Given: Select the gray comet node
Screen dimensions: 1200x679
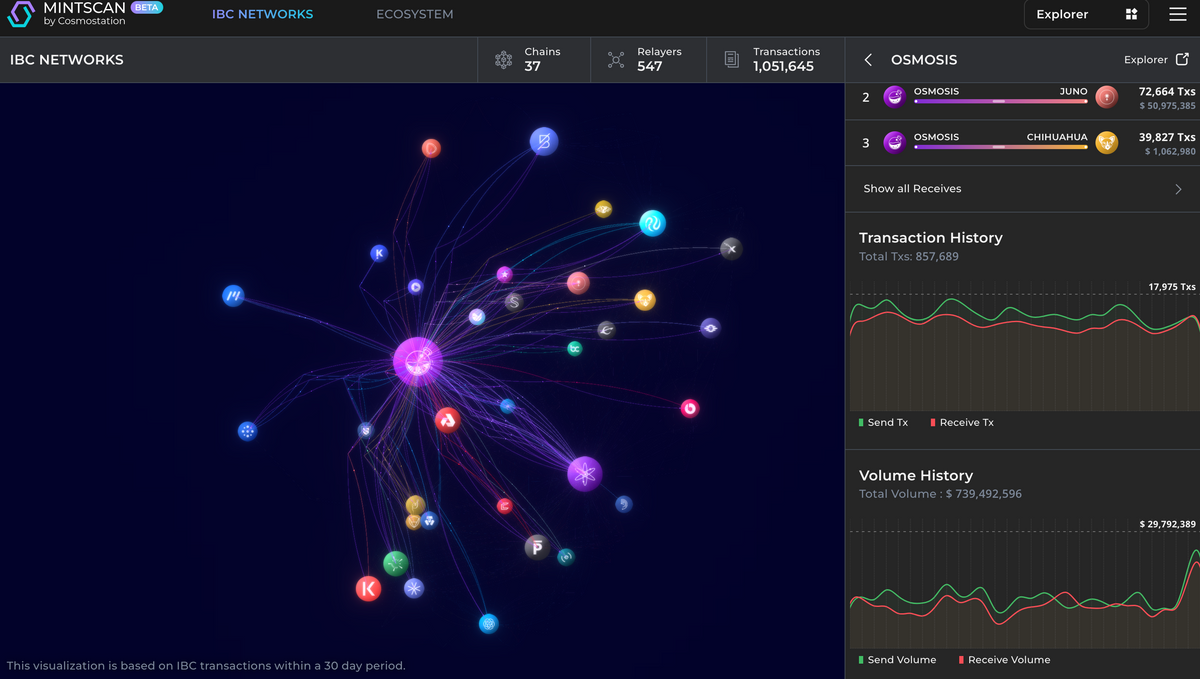Looking at the screenshot, I should click(x=606, y=330).
